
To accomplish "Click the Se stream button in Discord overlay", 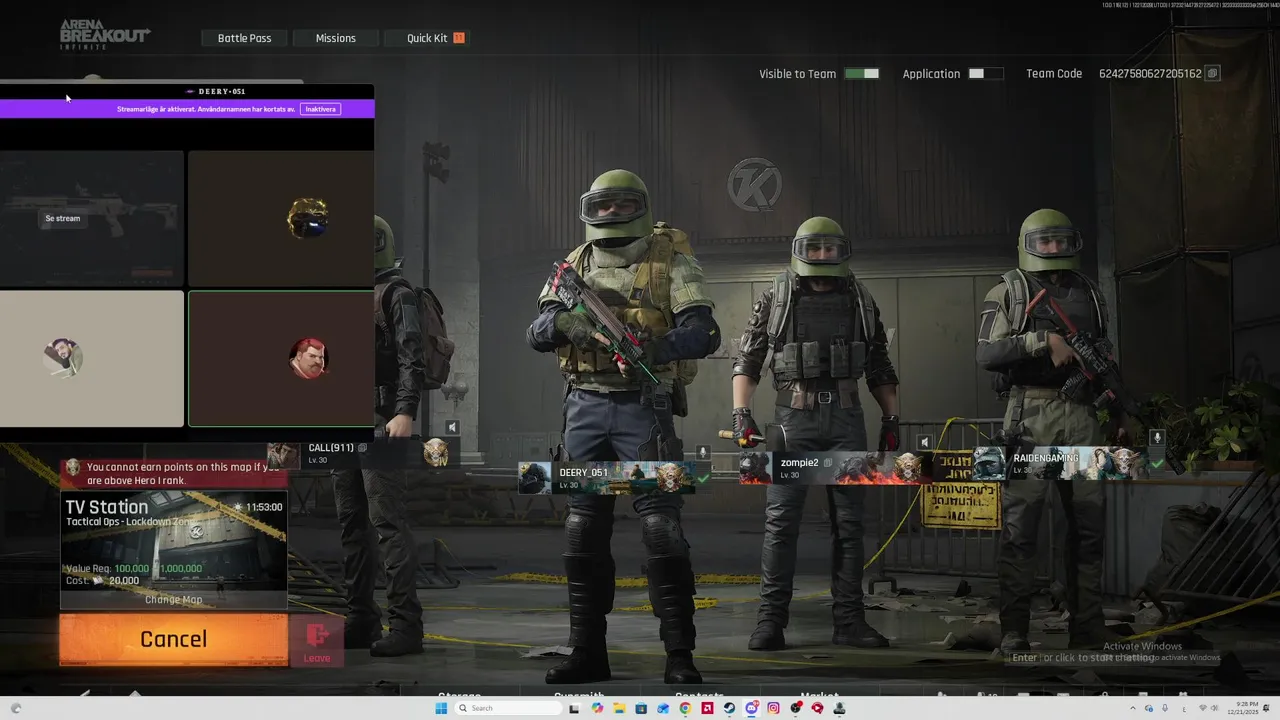I will (x=62, y=218).
